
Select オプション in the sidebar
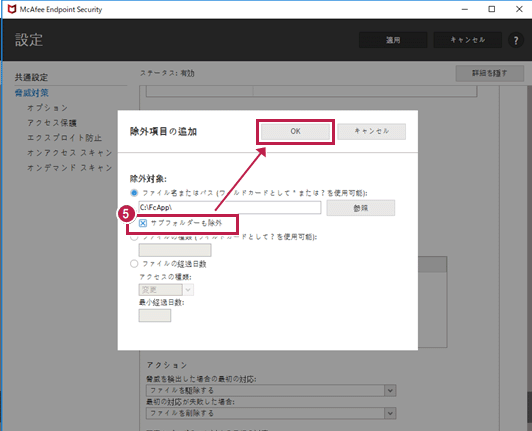(48, 108)
